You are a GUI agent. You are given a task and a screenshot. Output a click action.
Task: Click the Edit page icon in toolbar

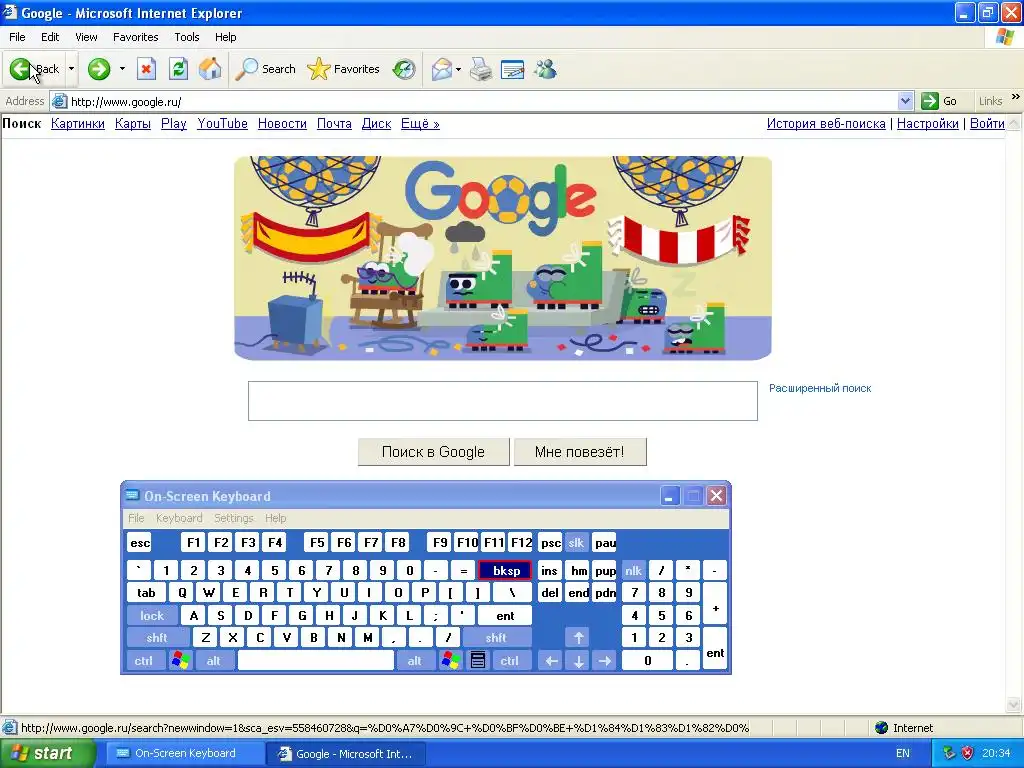(x=513, y=69)
